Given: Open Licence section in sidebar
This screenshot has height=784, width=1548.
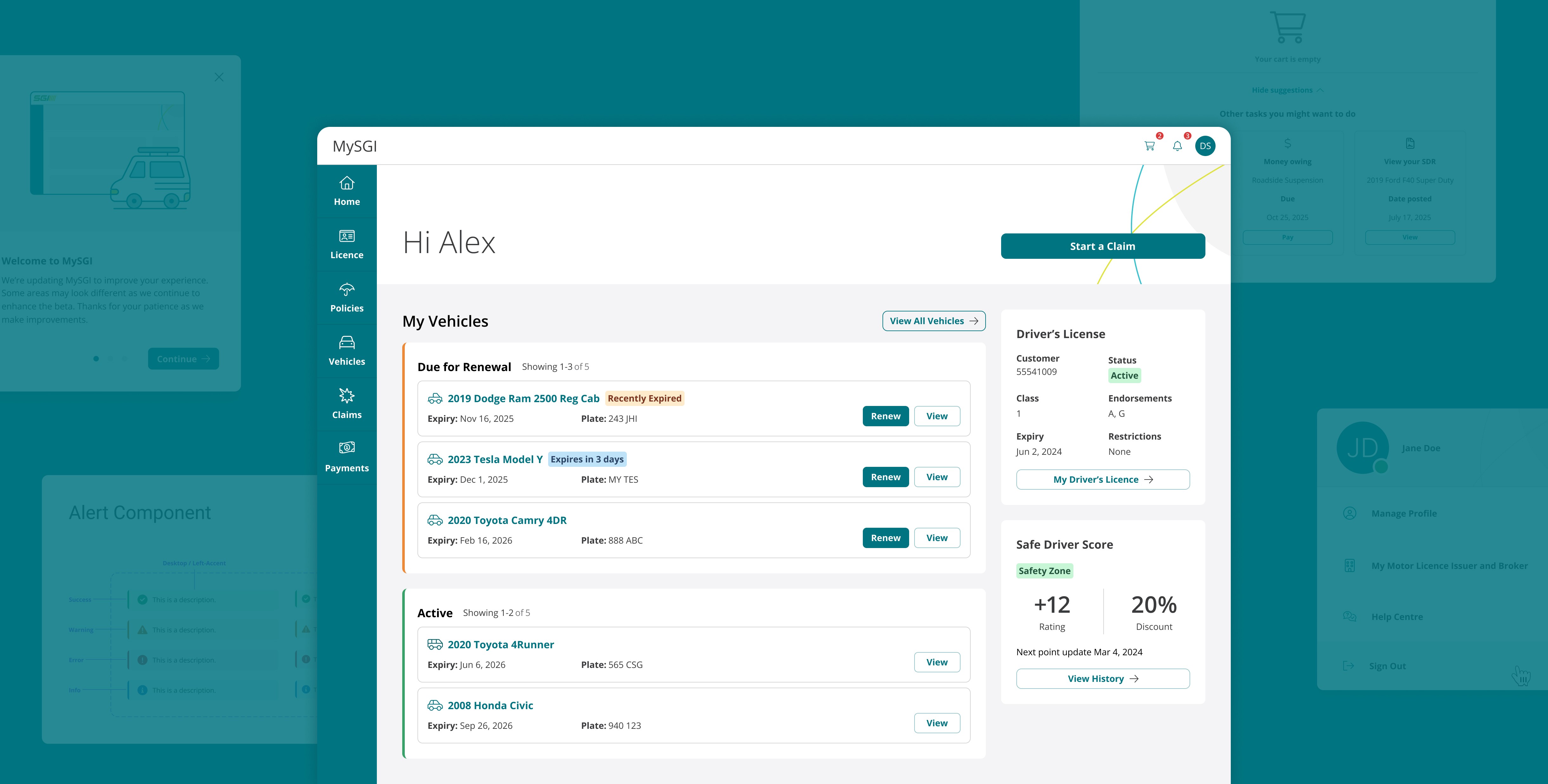Looking at the screenshot, I should point(347,245).
